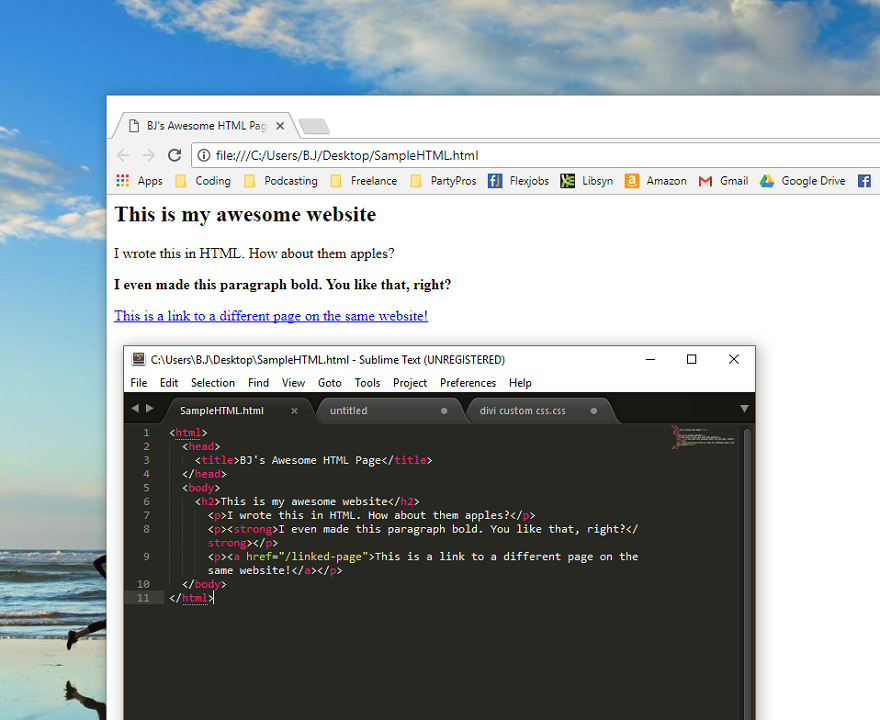
Task: Open Sublime's tab overflow dropdown arrow
Action: (745, 410)
